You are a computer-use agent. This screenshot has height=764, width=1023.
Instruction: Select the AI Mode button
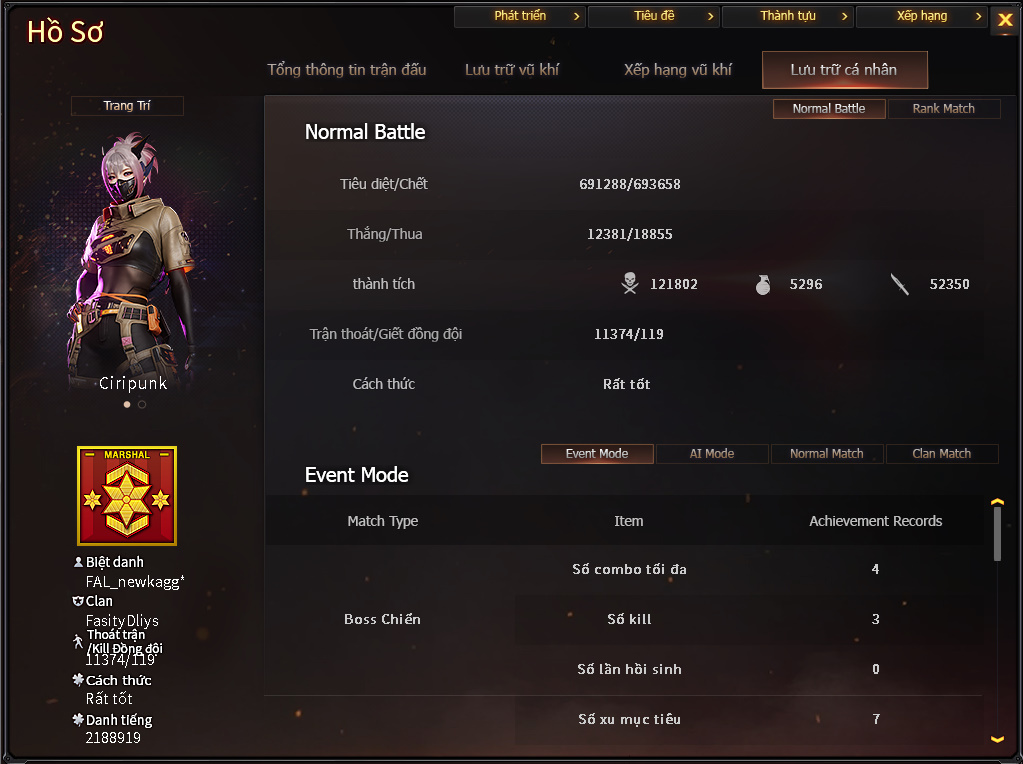click(712, 453)
